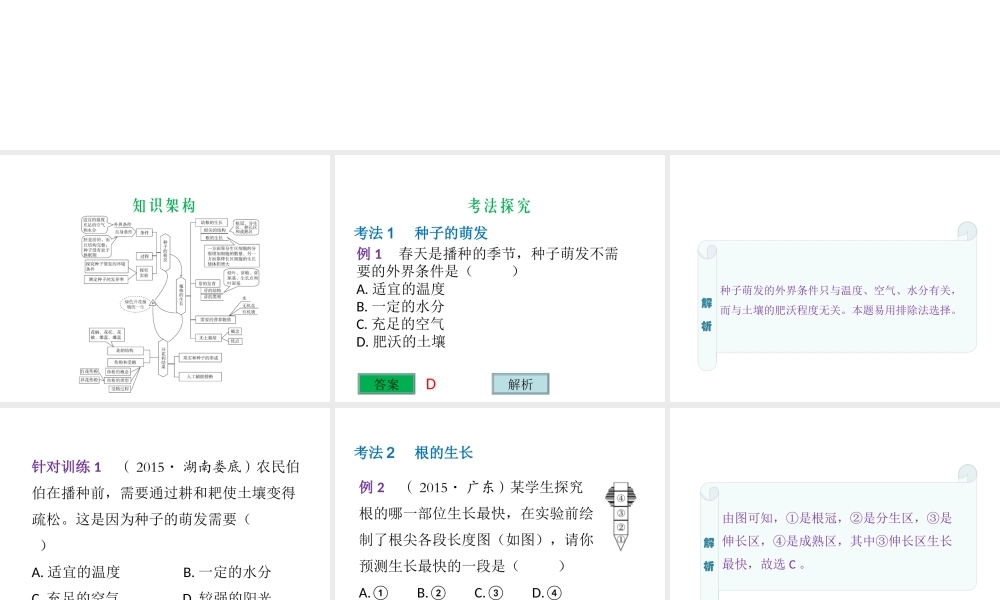Click the 例 2 question label
1000x600 pixels.
coord(372,488)
